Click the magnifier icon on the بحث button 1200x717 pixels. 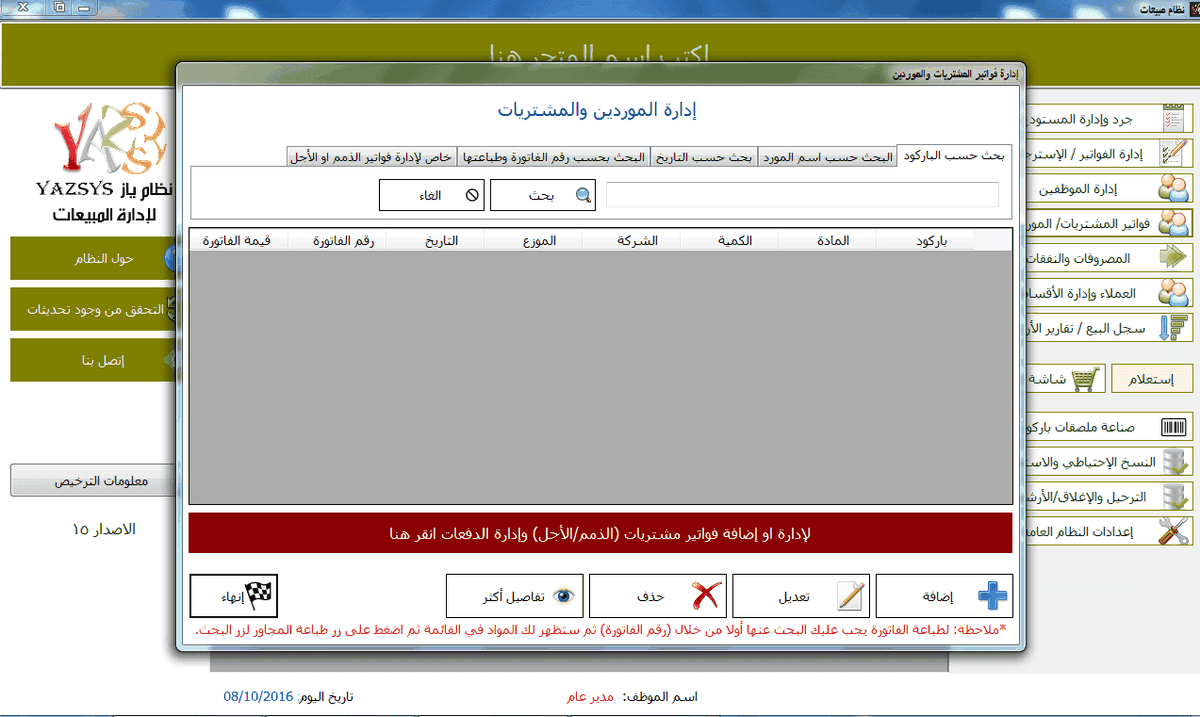(583, 196)
